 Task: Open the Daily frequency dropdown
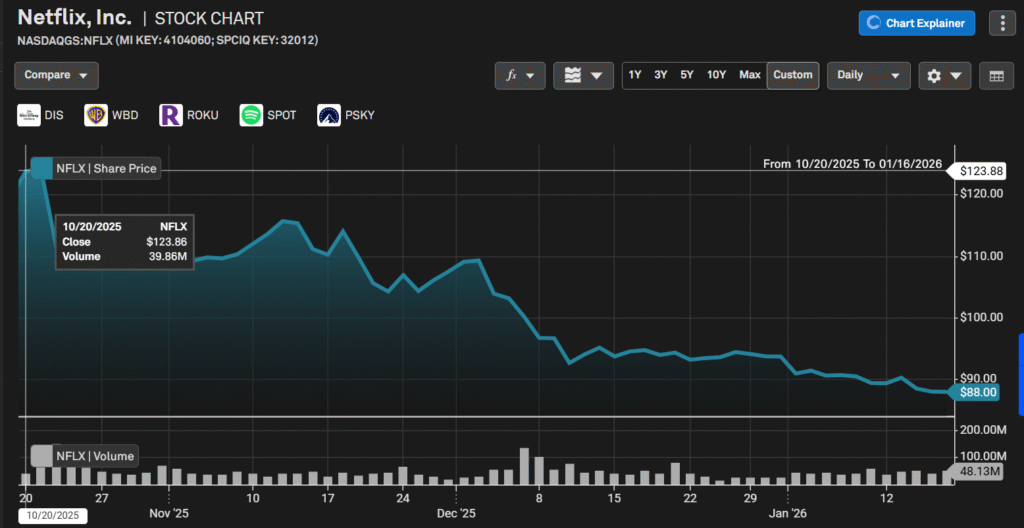(x=868, y=75)
